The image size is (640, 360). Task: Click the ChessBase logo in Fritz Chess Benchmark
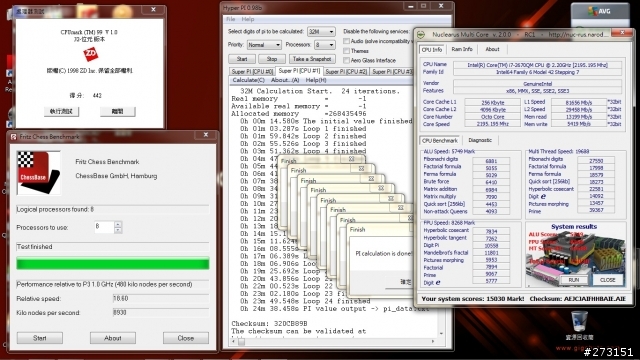pos(38,173)
